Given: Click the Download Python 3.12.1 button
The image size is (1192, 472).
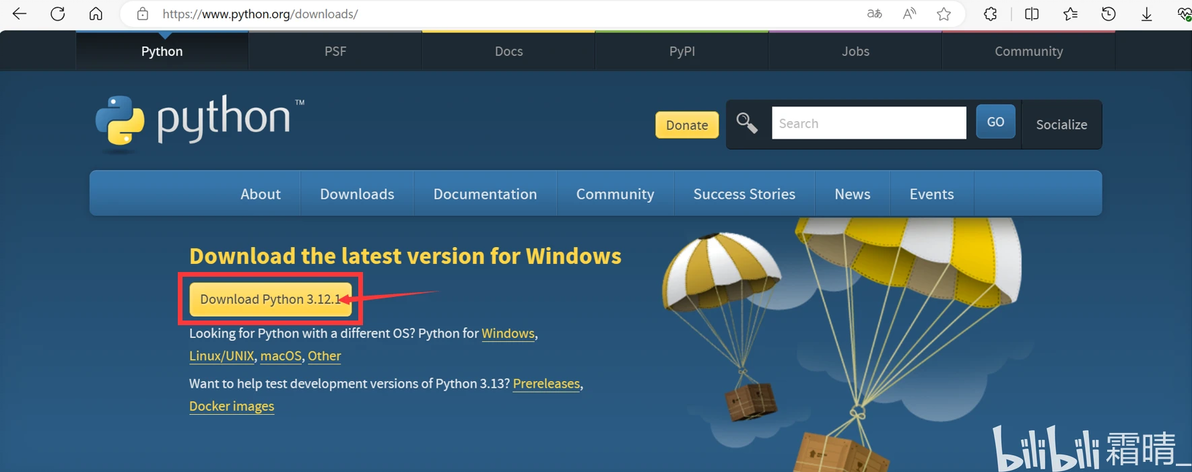Looking at the screenshot, I should 270,299.
